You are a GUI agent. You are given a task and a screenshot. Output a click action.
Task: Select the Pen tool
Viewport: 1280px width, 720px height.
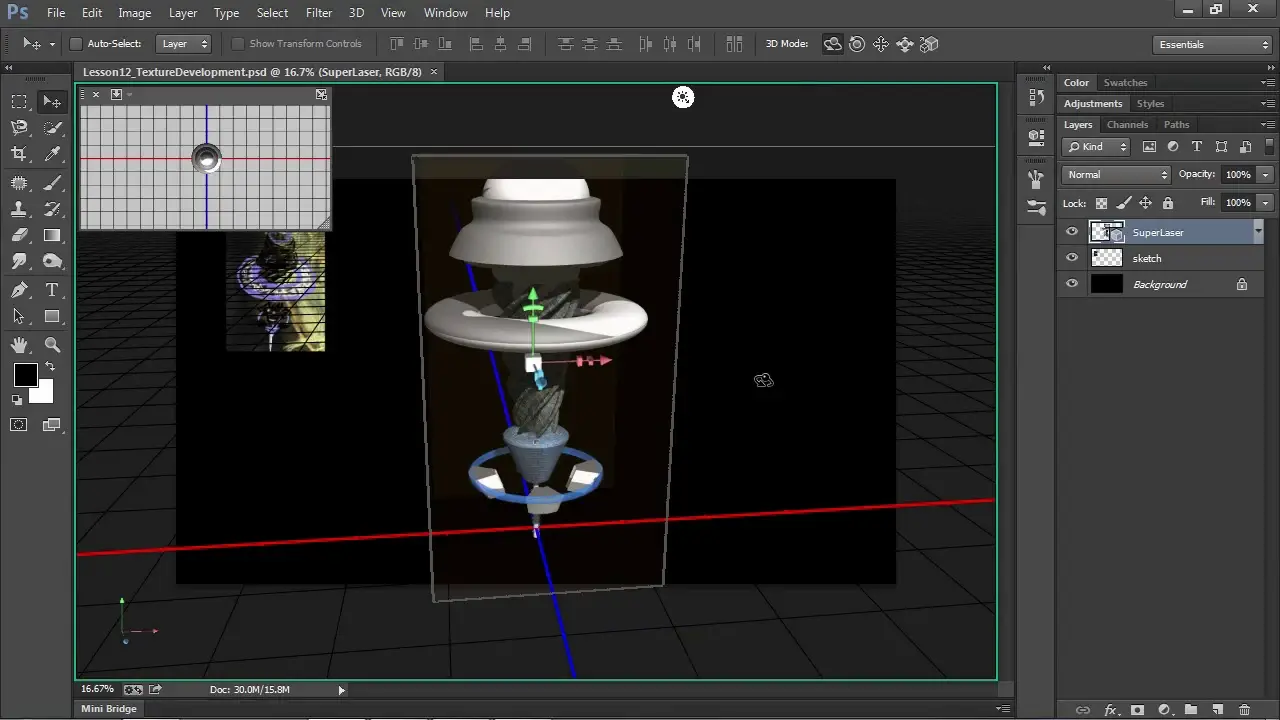[x=19, y=290]
